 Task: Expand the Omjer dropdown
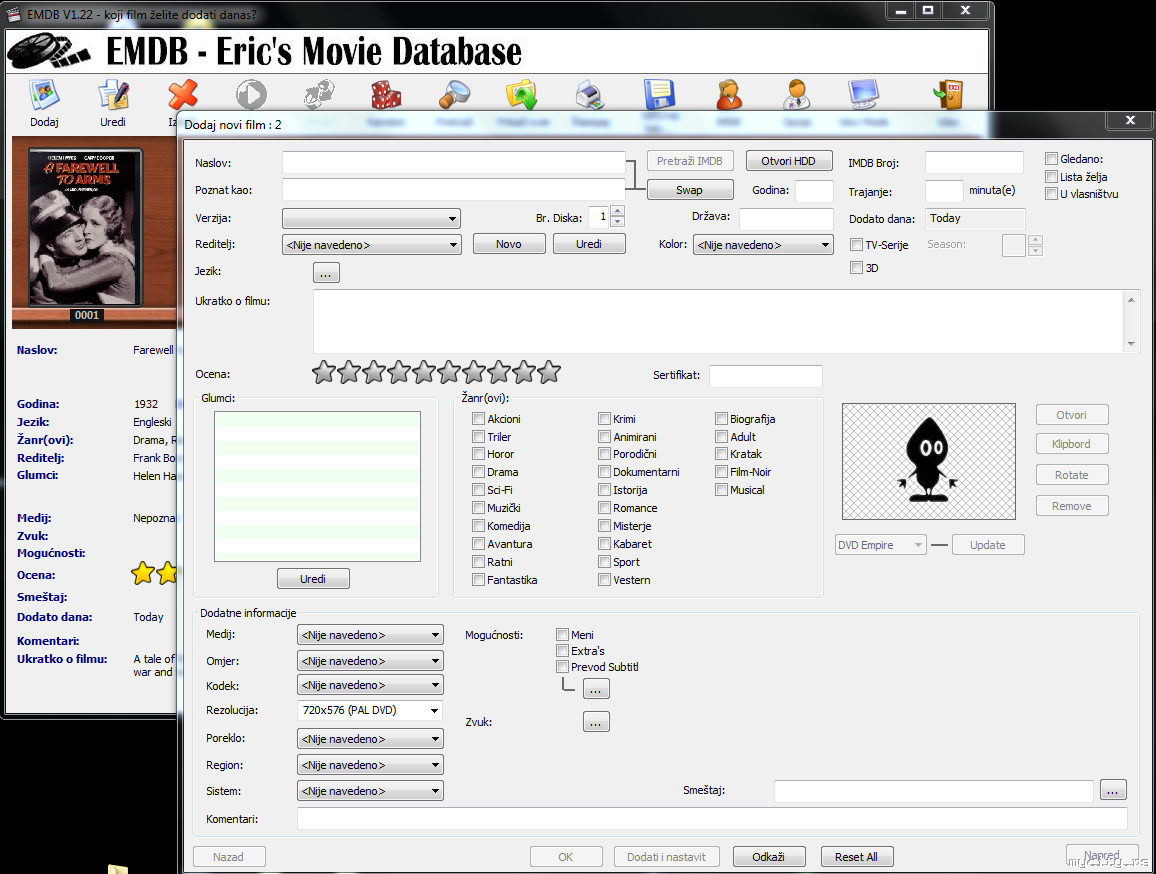coord(370,661)
